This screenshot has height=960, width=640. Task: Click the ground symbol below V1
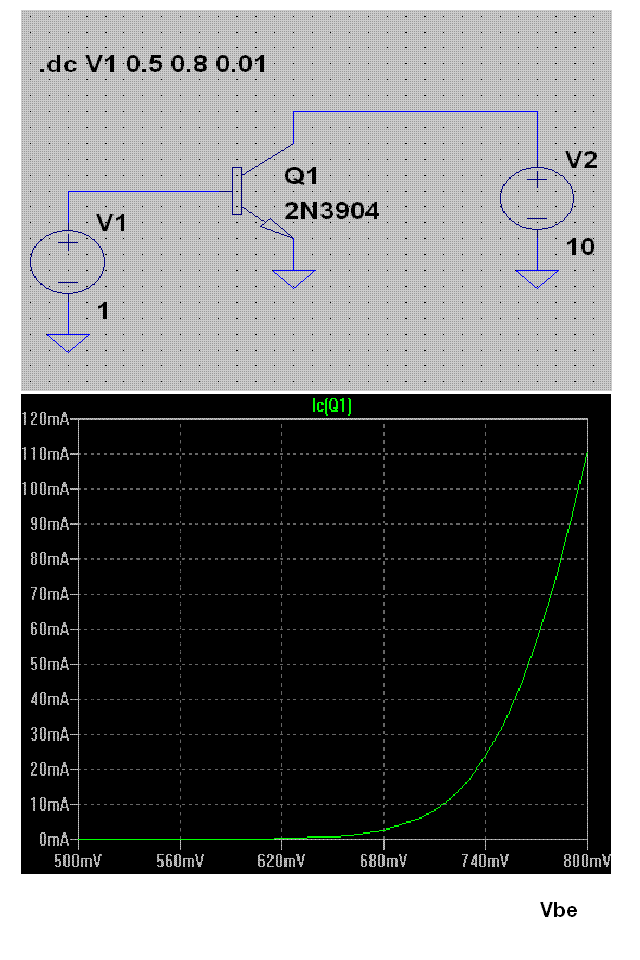[68, 343]
